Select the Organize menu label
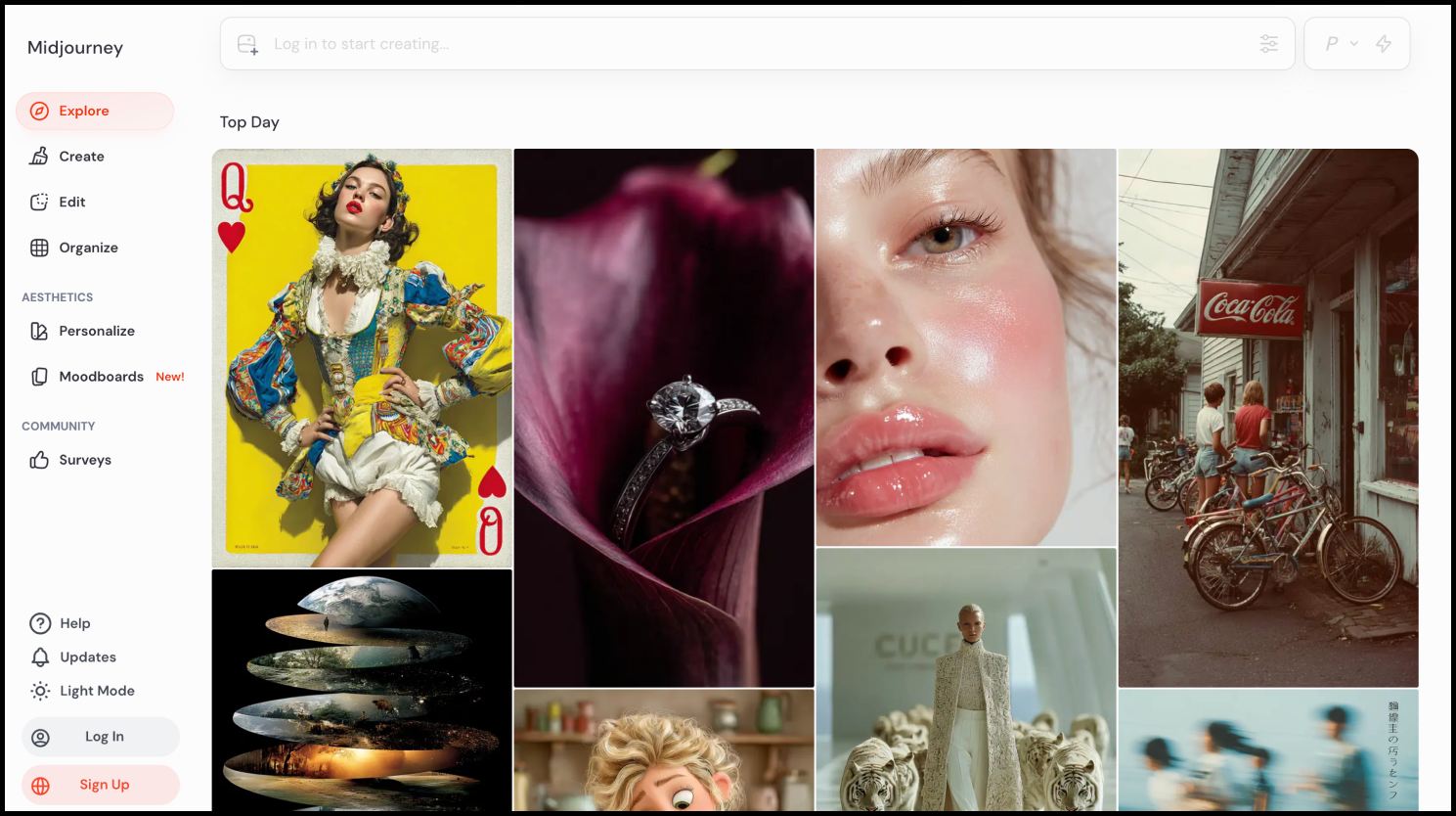Viewport: 1456px width, 816px height. [x=88, y=248]
